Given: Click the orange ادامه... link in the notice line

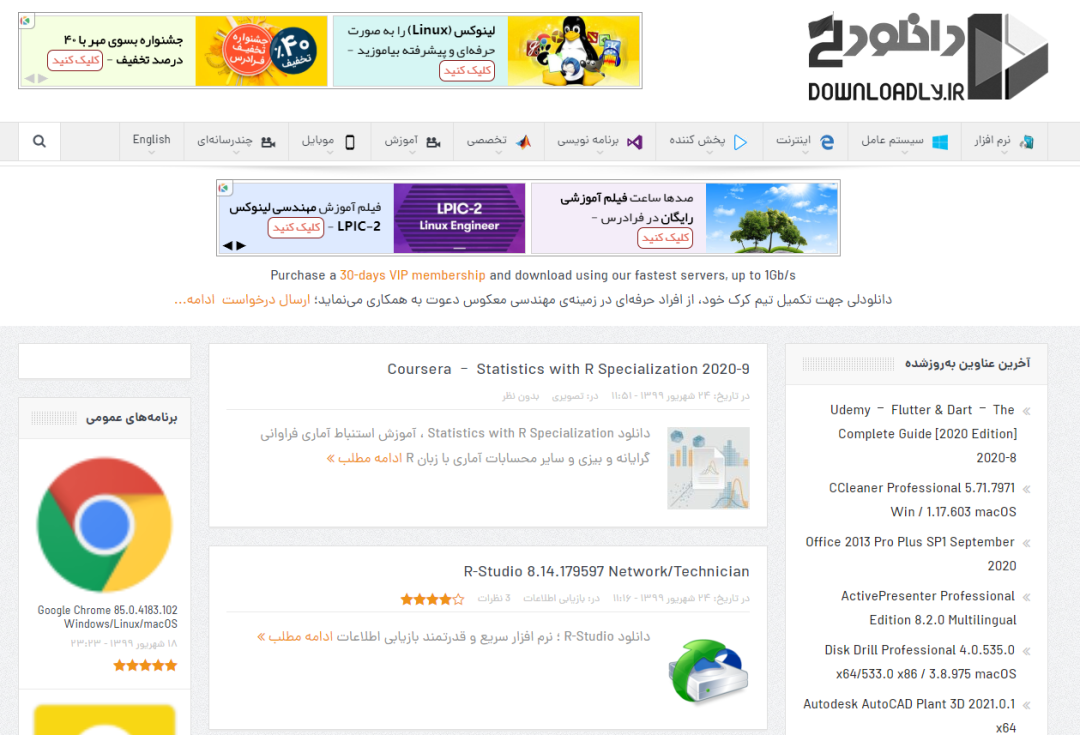Looking at the screenshot, I should coord(194,300).
